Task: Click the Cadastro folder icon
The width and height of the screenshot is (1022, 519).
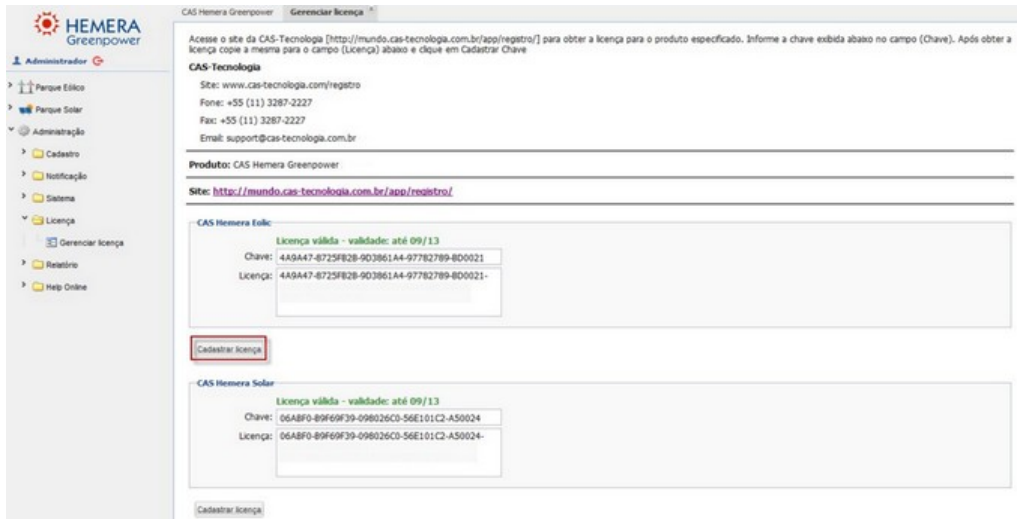Action: pos(36,154)
